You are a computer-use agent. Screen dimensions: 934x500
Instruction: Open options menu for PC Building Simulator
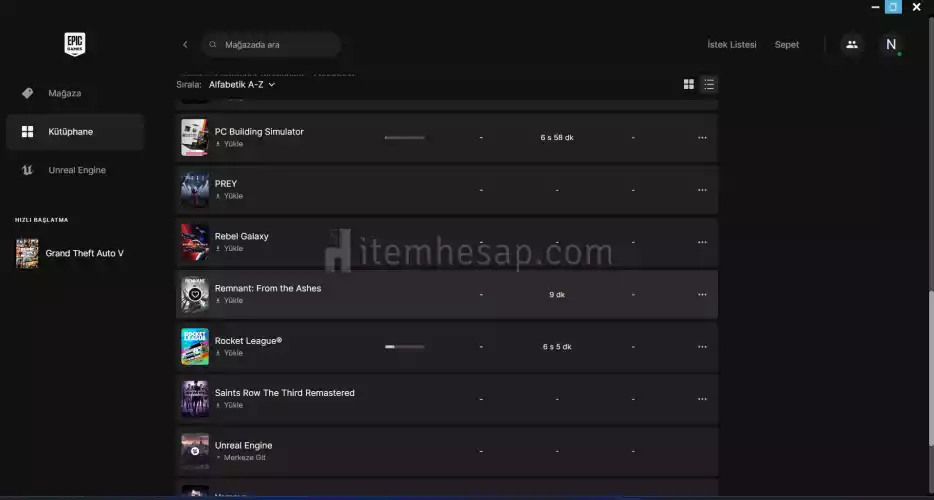point(702,138)
